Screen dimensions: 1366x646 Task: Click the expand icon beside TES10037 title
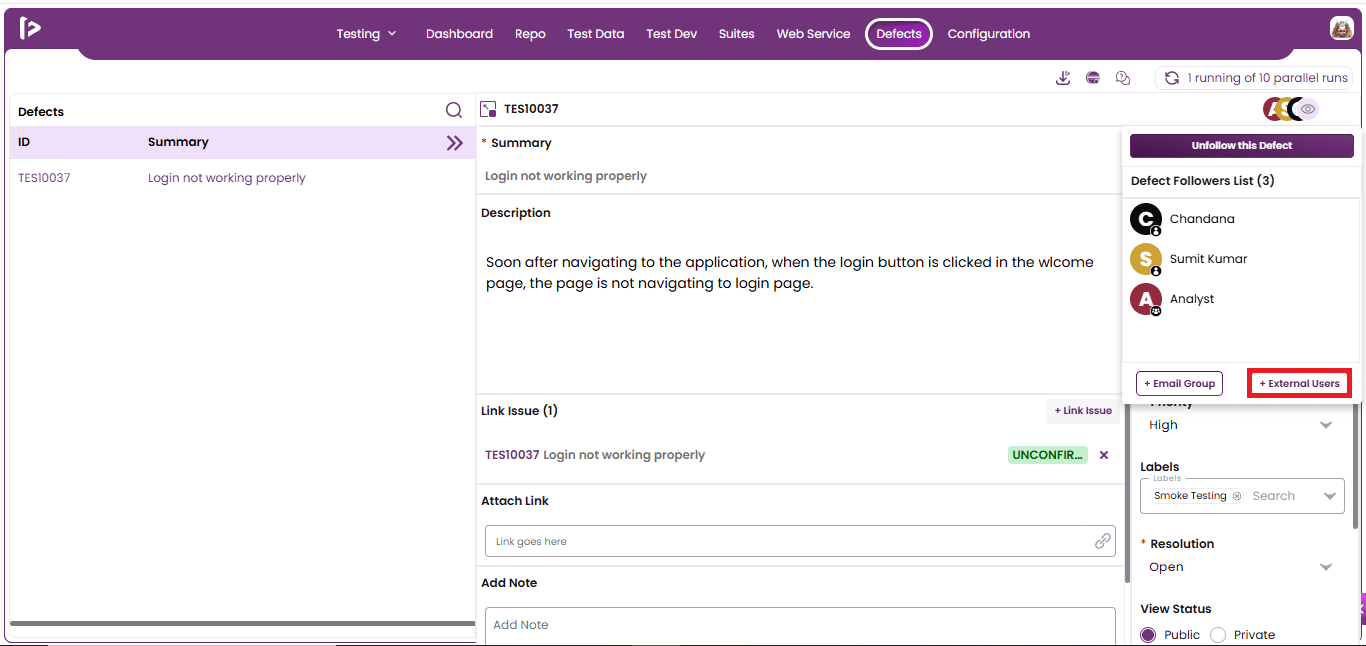click(x=489, y=109)
